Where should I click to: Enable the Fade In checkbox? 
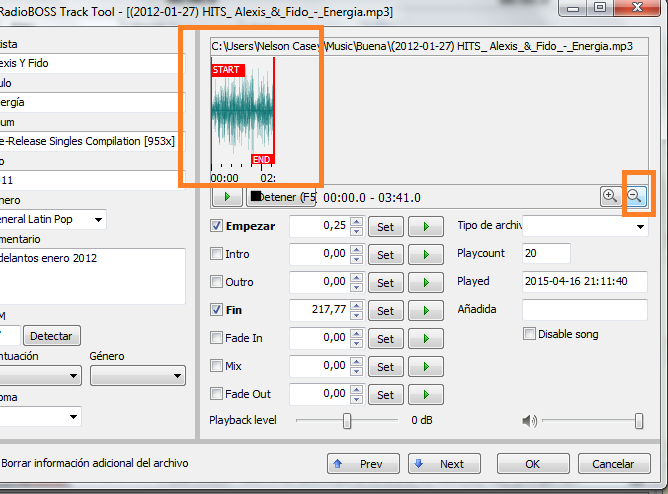217,338
